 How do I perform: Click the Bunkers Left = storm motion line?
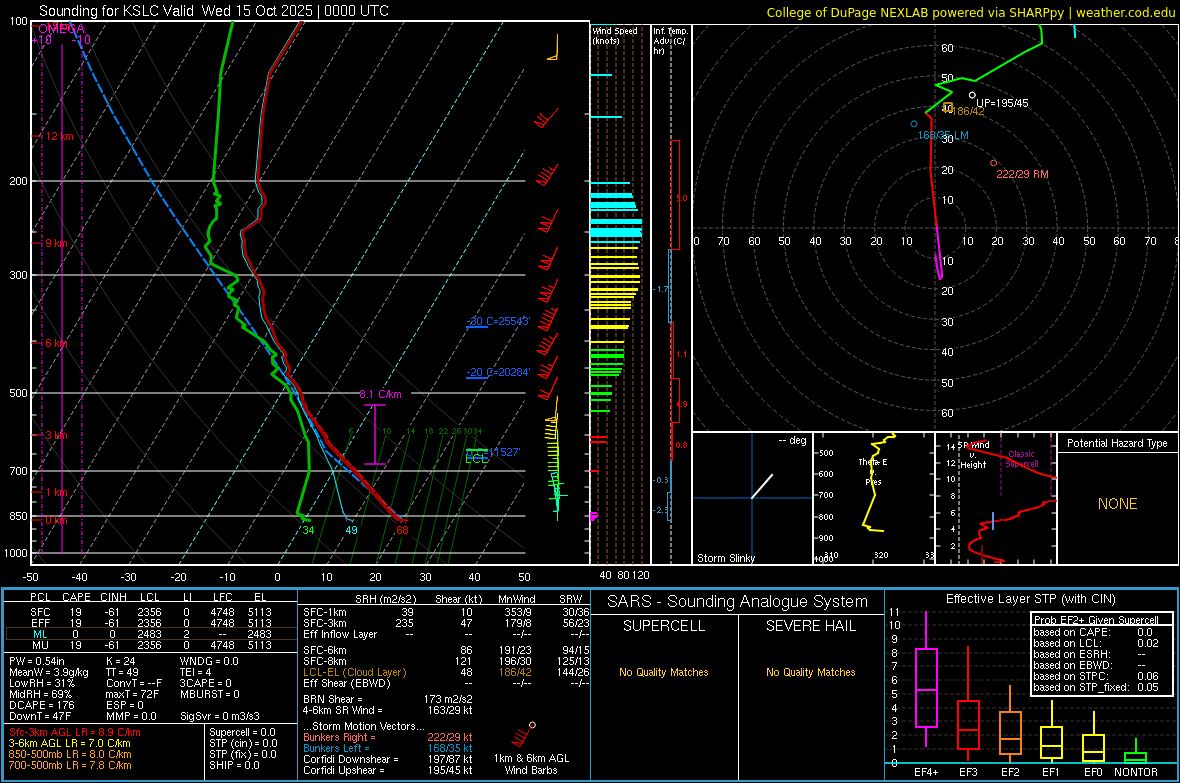click(388, 748)
